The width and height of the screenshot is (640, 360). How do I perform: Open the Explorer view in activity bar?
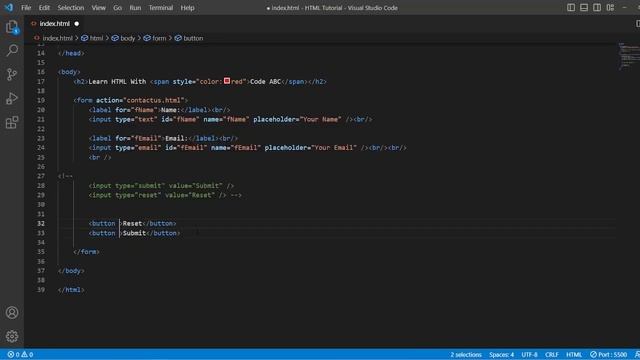coord(12,27)
